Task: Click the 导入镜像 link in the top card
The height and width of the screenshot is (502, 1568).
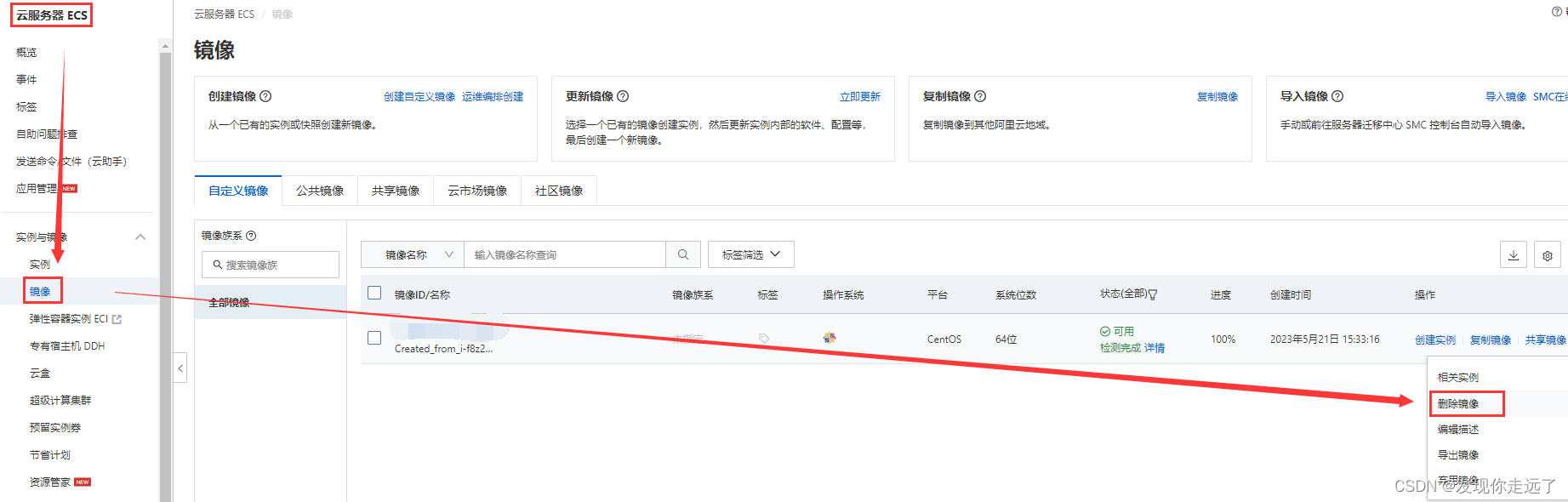Action: (1506, 97)
